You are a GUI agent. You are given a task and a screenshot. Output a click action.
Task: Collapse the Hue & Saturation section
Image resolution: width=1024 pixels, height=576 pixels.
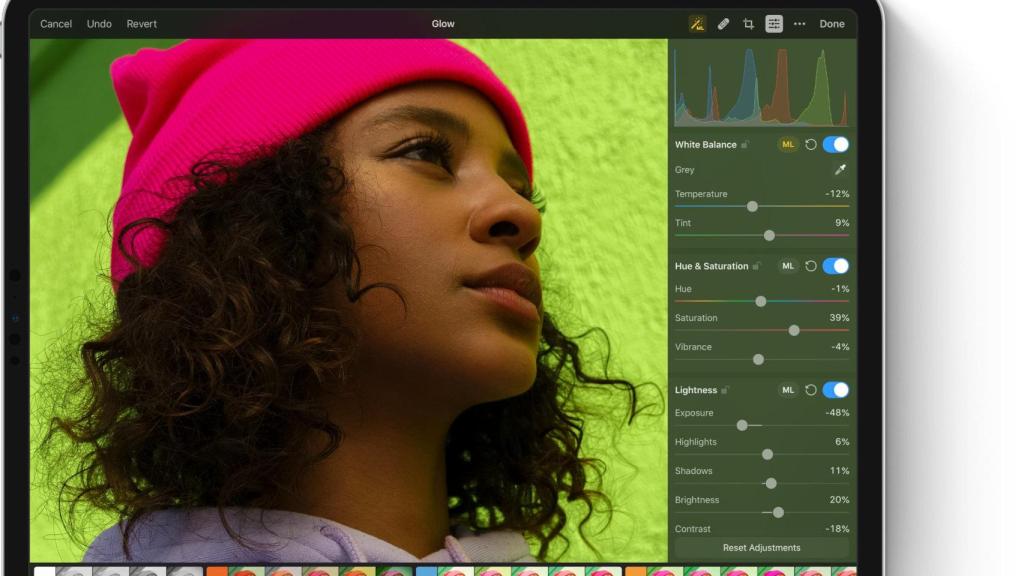coord(711,266)
